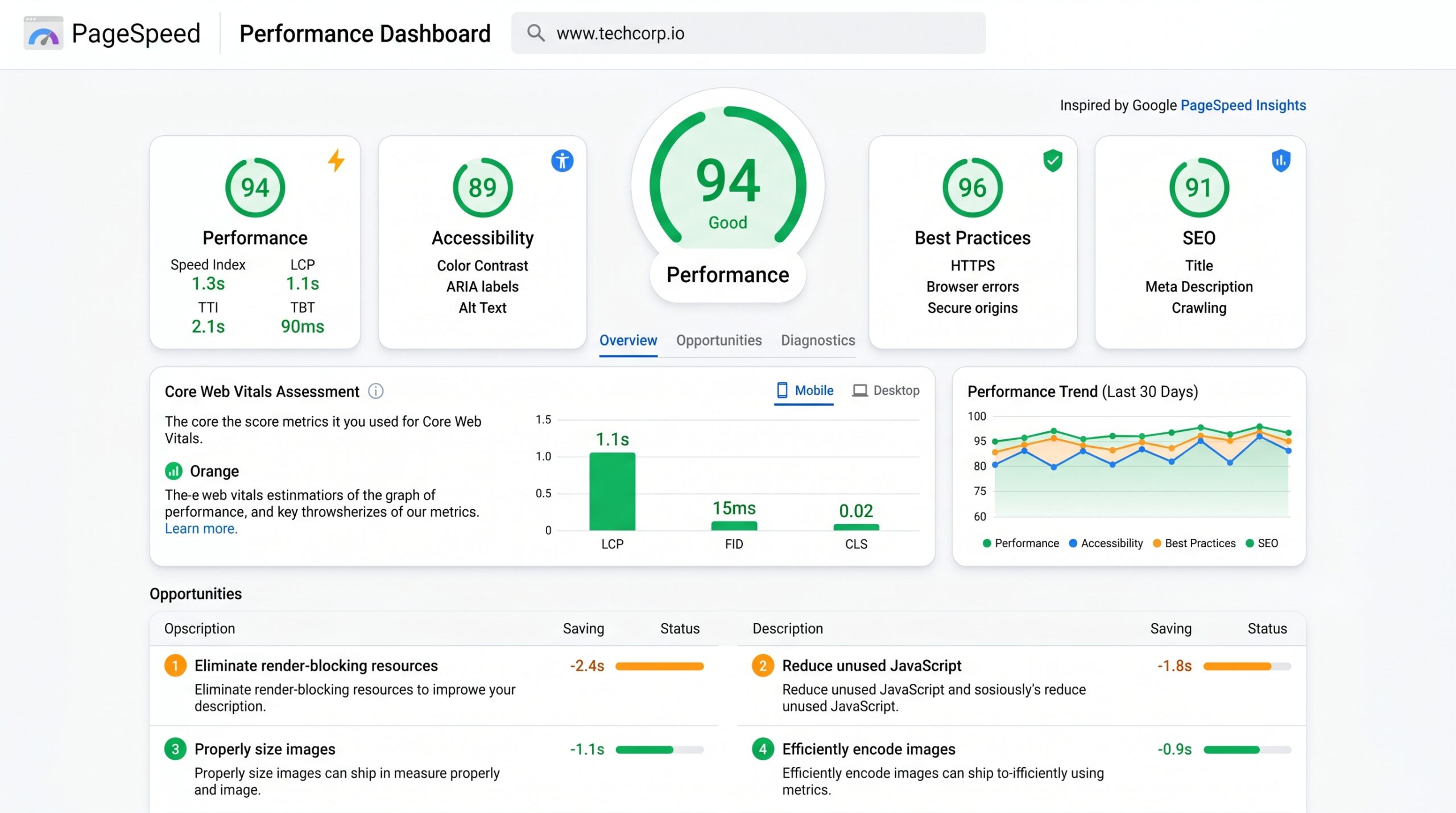
Task: Expand Eliminate render-blocking resources row
Action: pos(433,685)
